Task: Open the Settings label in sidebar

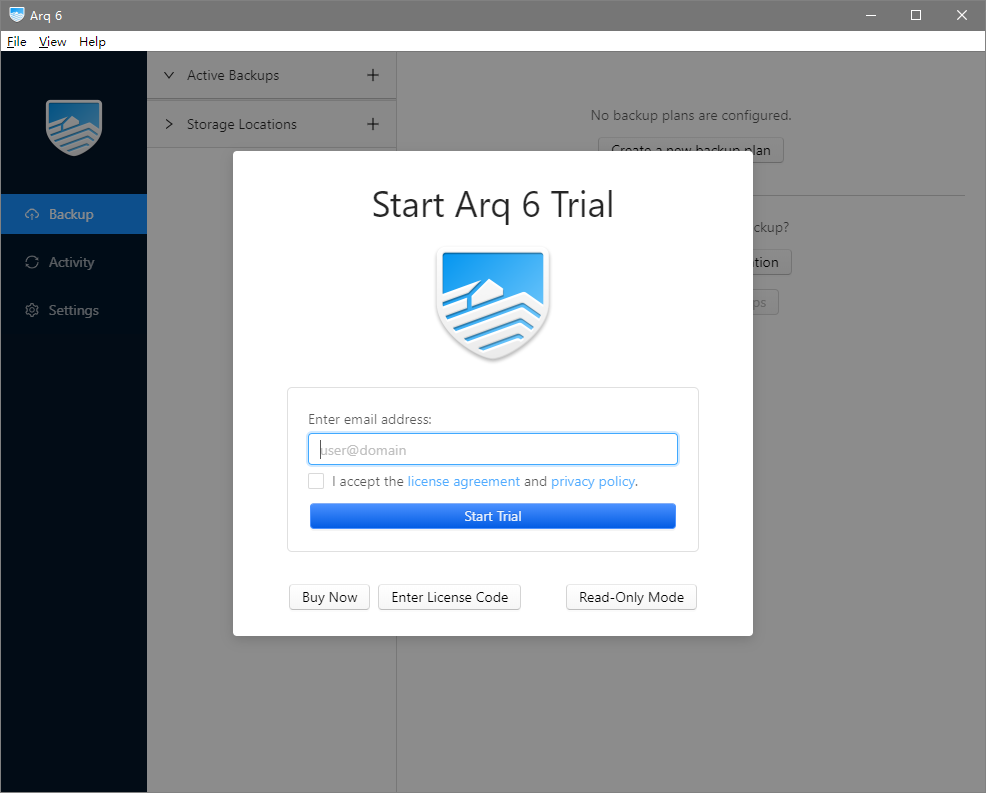Action: point(74,310)
